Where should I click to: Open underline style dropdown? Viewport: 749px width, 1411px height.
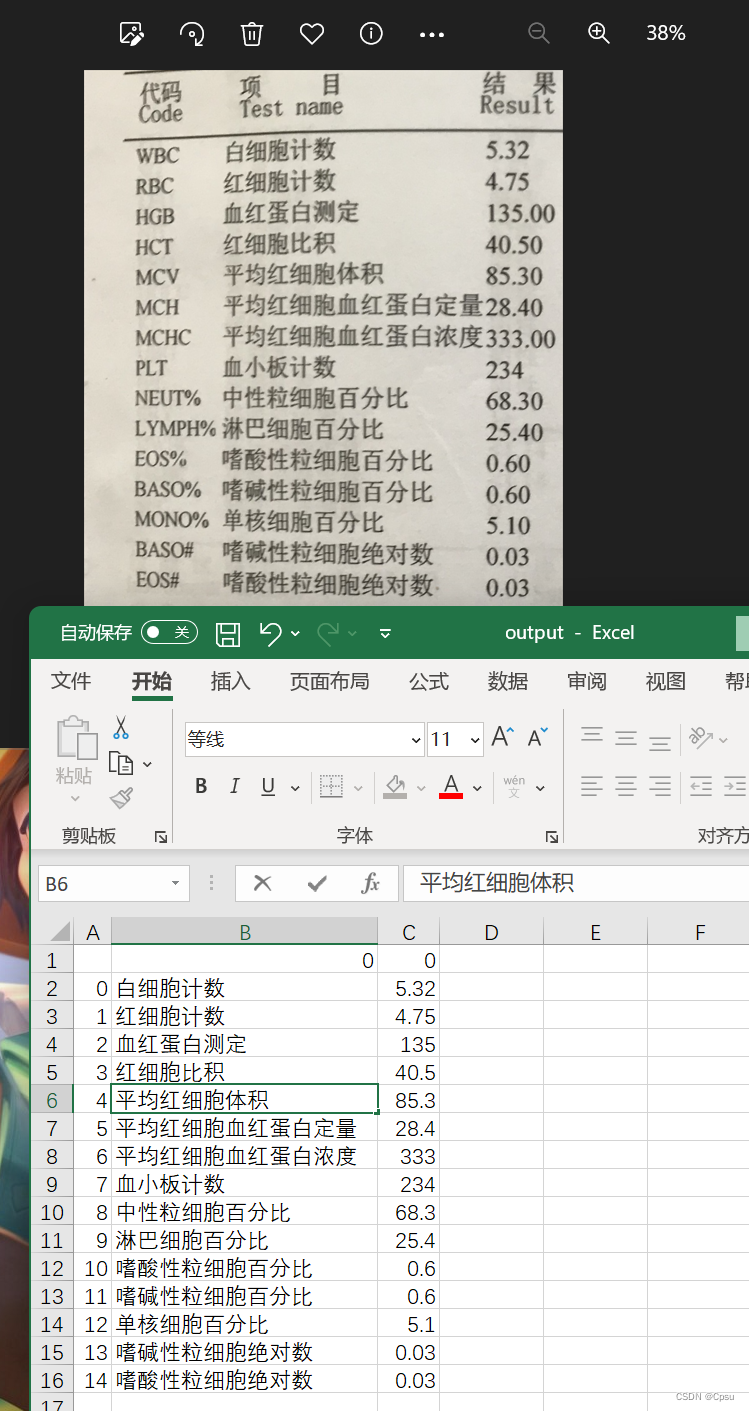coord(295,788)
